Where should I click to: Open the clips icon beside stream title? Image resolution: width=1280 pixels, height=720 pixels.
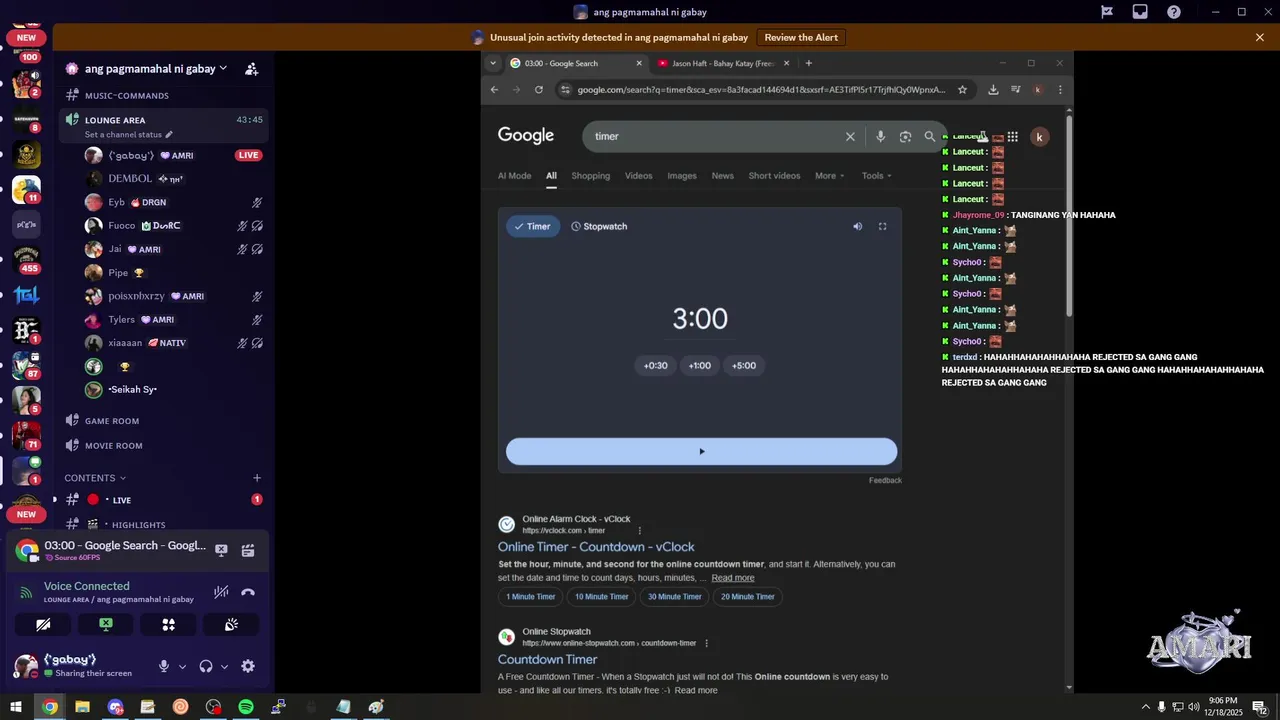pyautogui.click(x=248, y=550)
